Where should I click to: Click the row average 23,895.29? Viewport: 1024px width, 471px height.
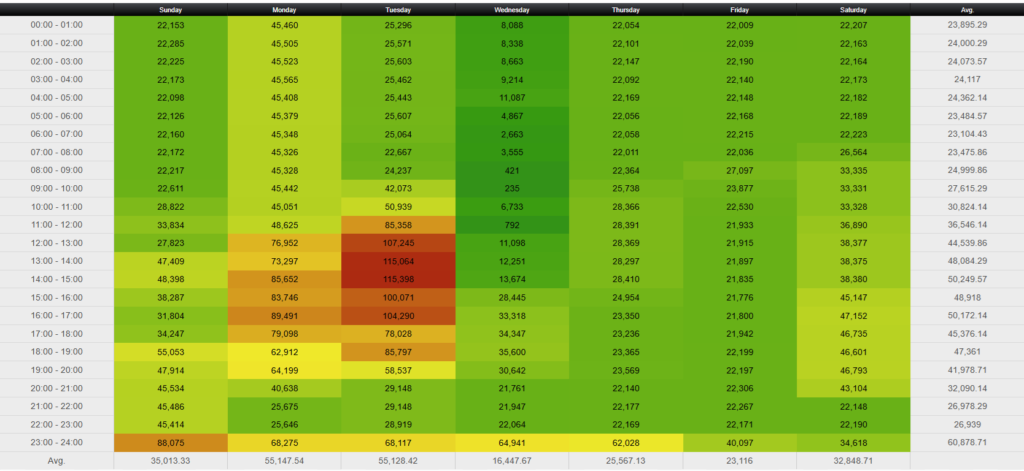[x=967, y=25]
